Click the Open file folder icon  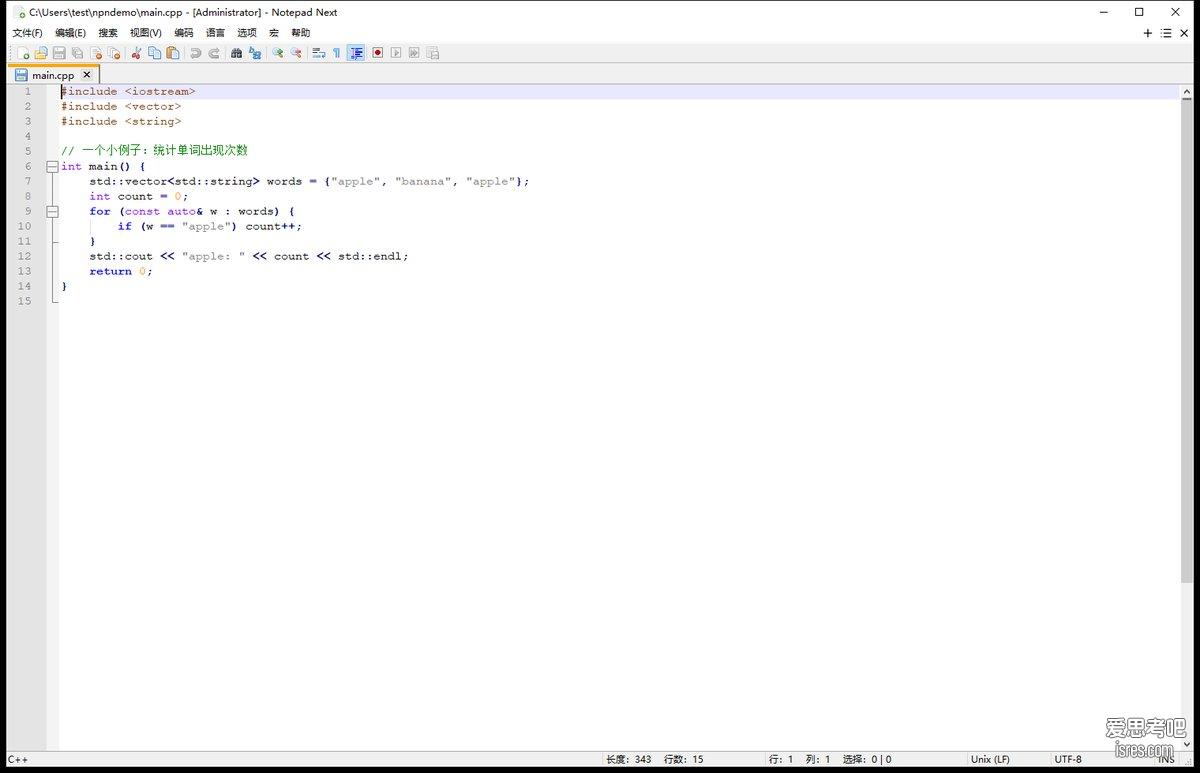click(41, 53)
